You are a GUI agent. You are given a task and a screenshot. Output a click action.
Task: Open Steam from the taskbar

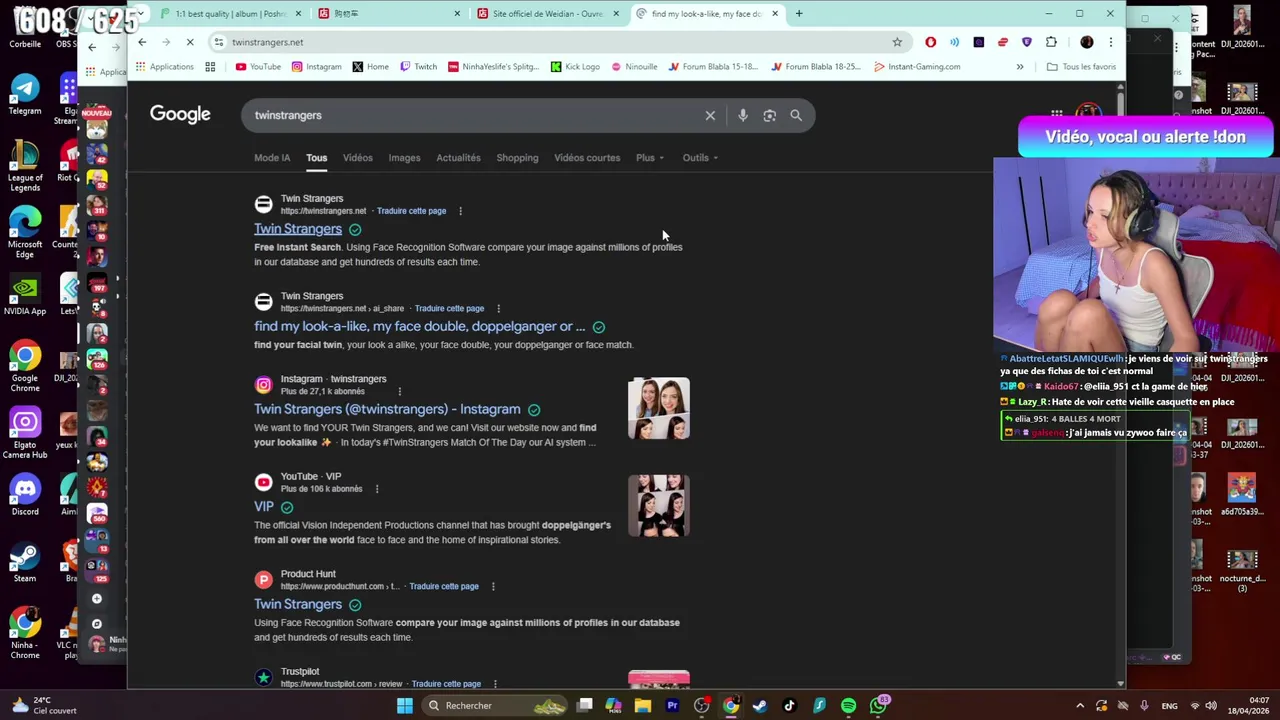(760, 706)
